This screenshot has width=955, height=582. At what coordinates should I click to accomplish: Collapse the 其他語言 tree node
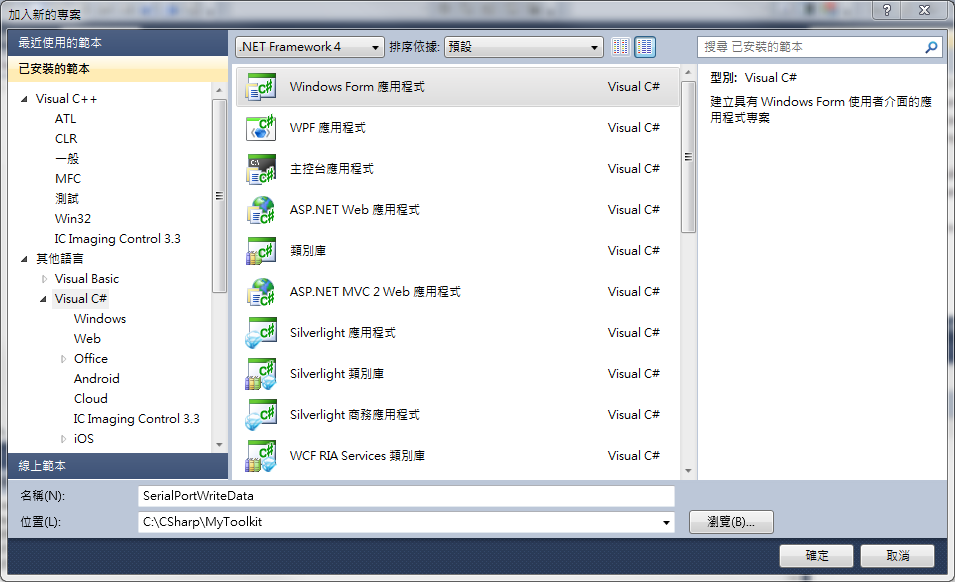24,259
